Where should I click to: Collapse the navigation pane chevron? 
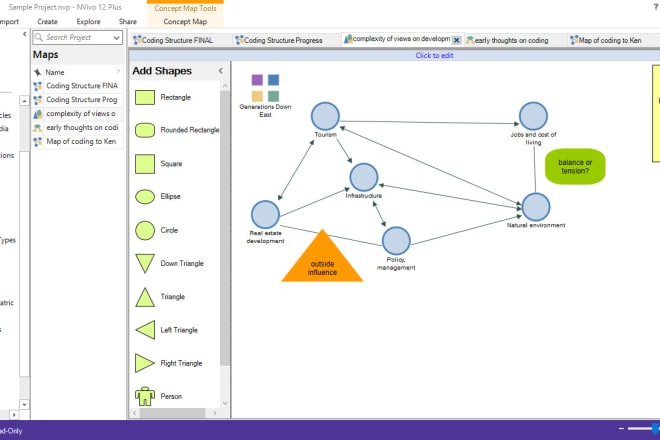(x=24, y=34)
